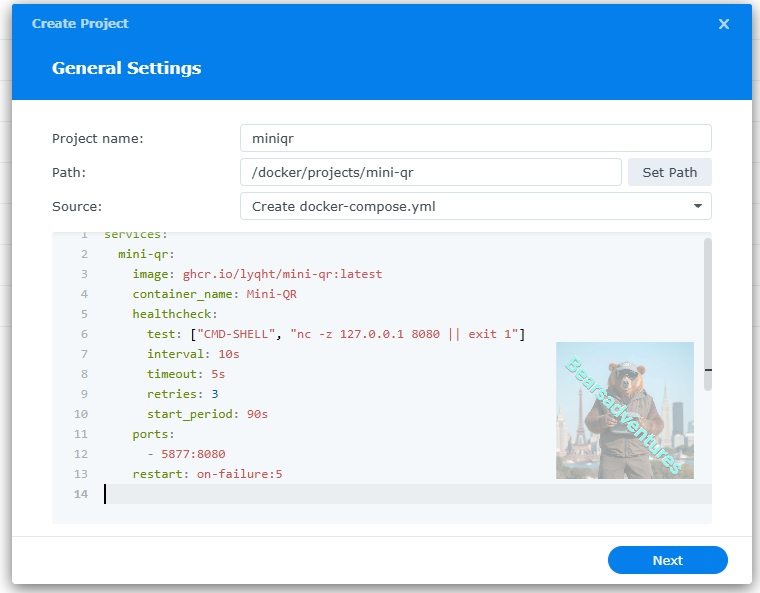Click line number 6 in the gutter
The height and width of the screenshot is (593, 760).
(x=84, y=334)
